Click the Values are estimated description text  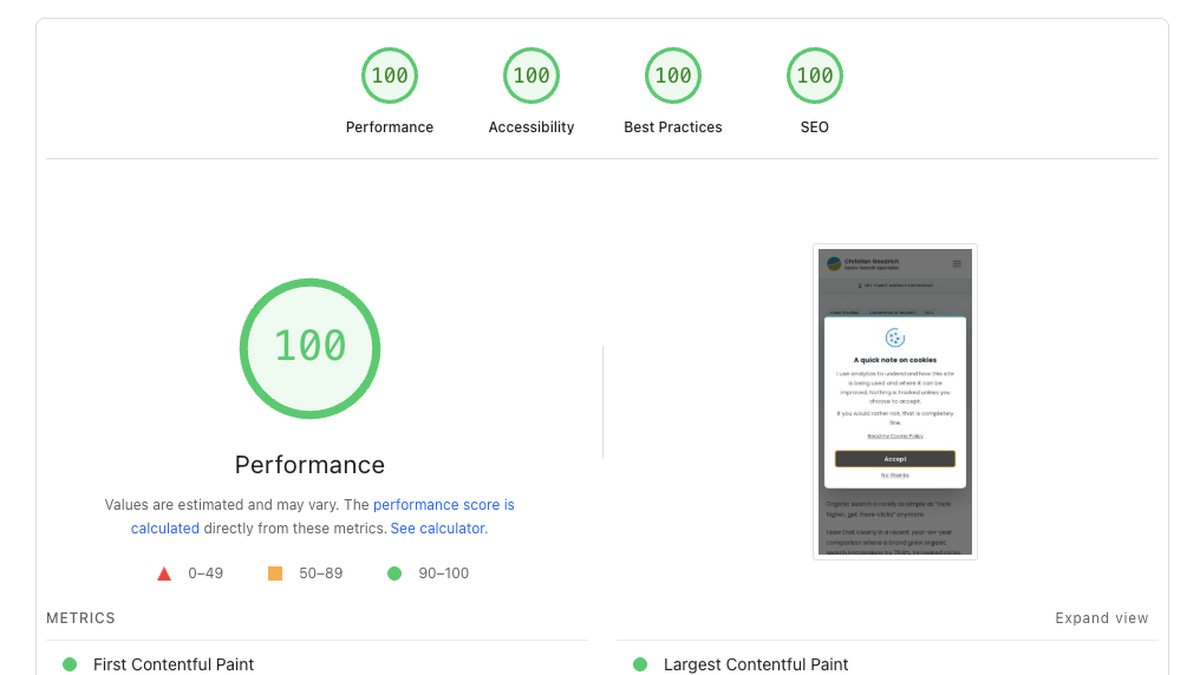coord(310,517)
